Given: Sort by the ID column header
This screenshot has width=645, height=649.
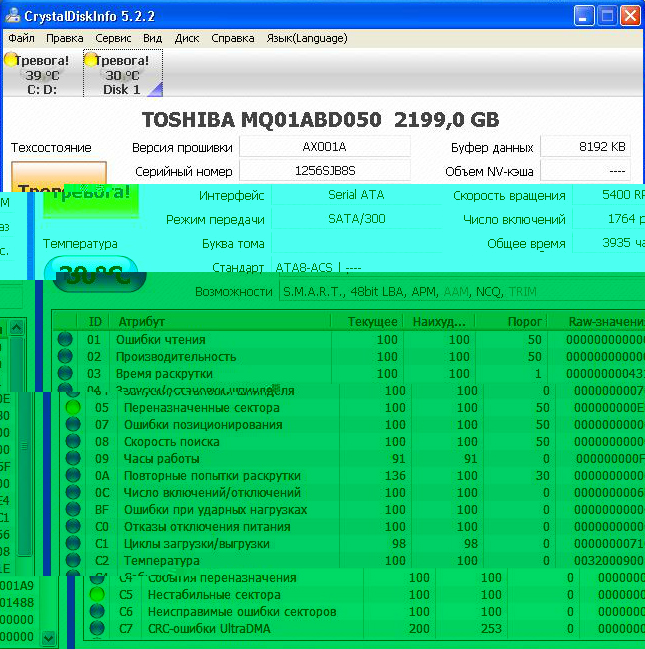Looking at the screenshot, I should click(x=95, y=322).
